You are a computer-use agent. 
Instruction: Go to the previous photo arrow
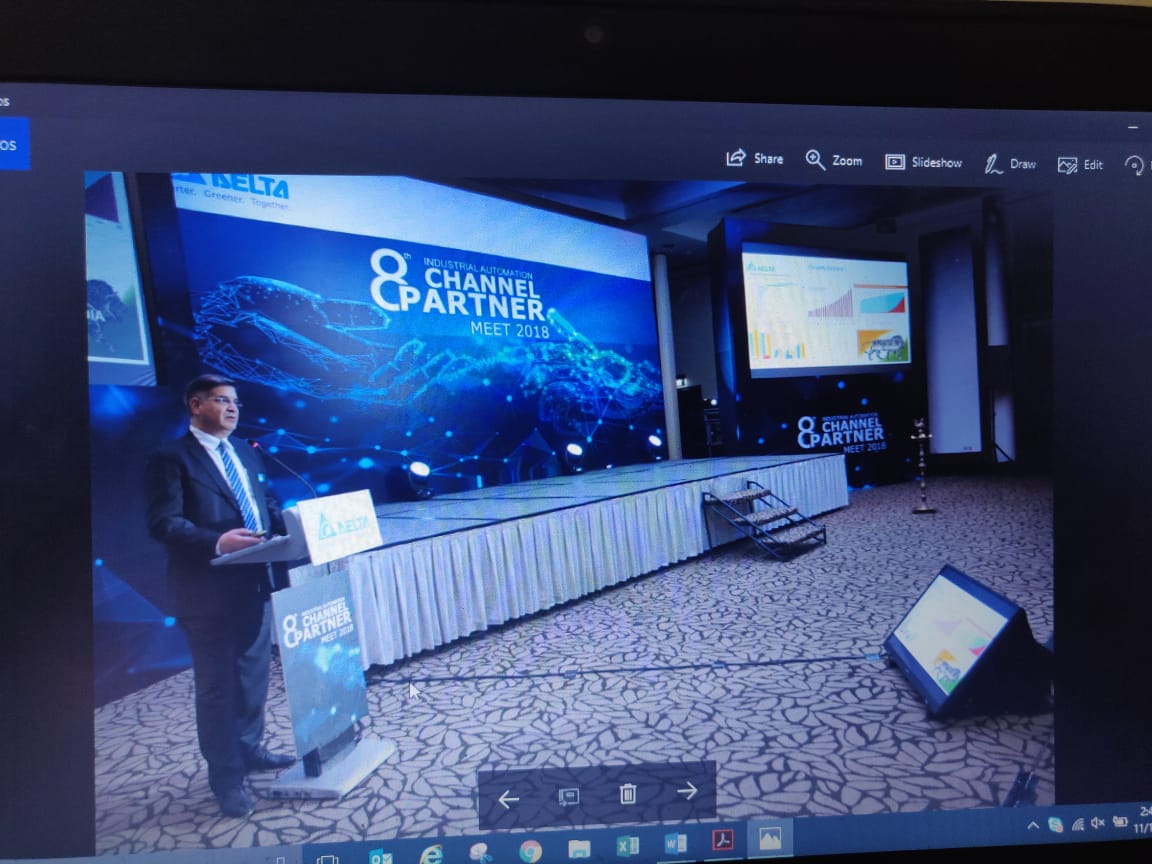pos(508,799)
